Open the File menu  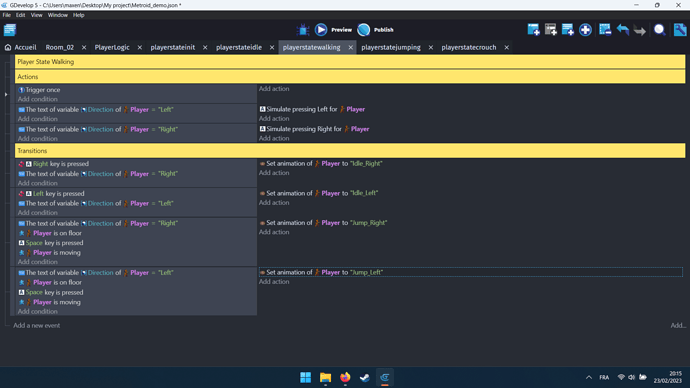point(7,15)
